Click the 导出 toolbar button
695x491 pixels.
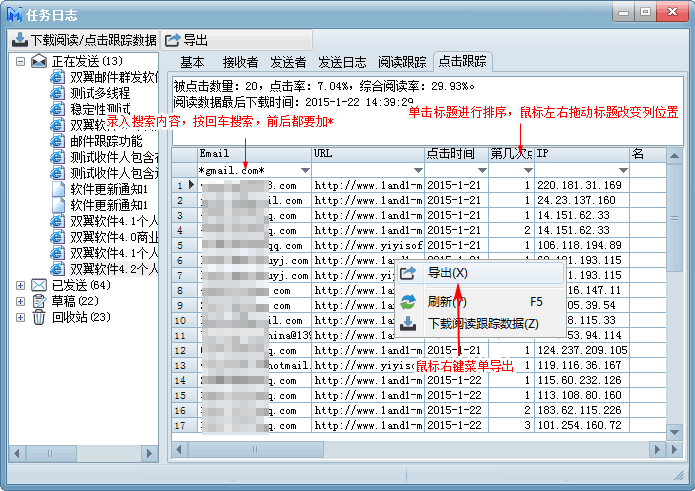pyautogui.click(x=236, y=40)
